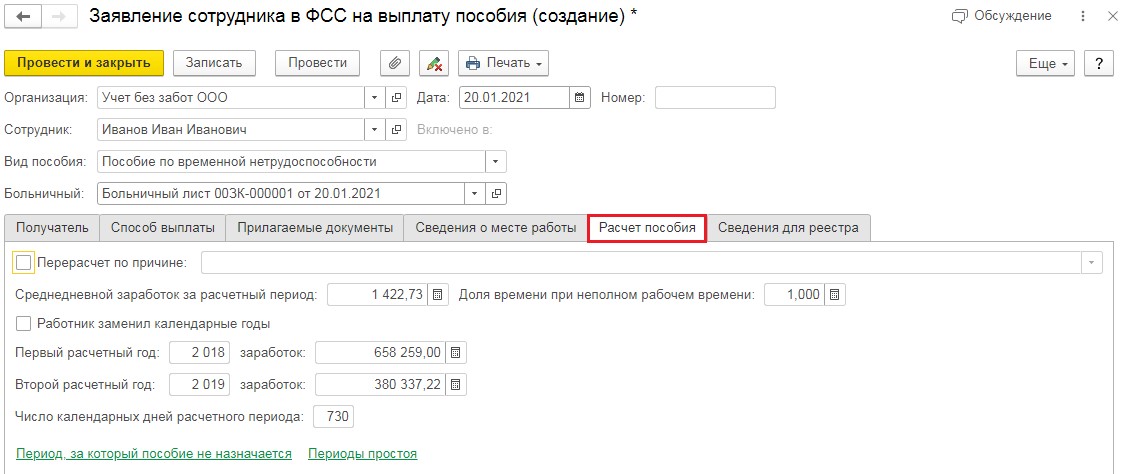Viewport: 1122px width, 474px height.
Task: Switch to the Способ выплаты tab
Action: coord(162,228)
